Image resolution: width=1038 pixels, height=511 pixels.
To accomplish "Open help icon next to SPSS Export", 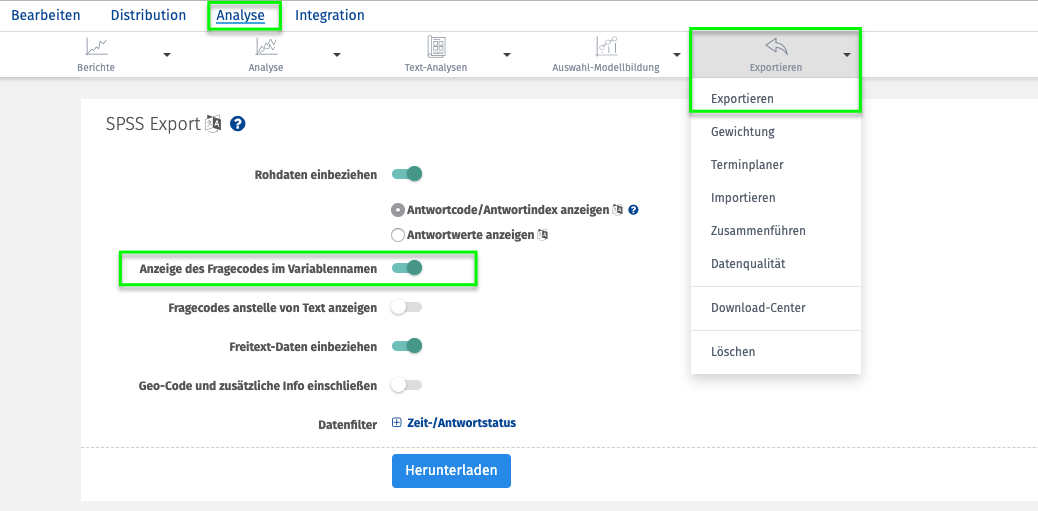I will tap(238, 124).
